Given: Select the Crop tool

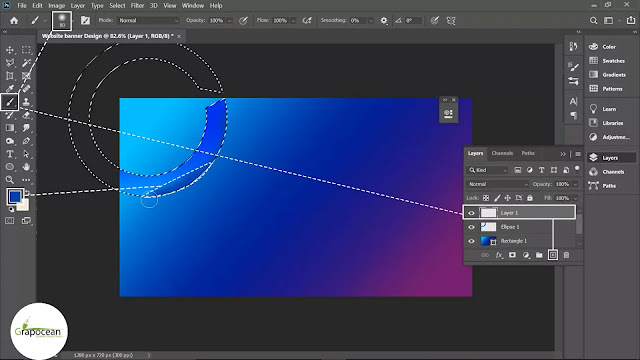Looking at the screenshot, I should [10, 76].
